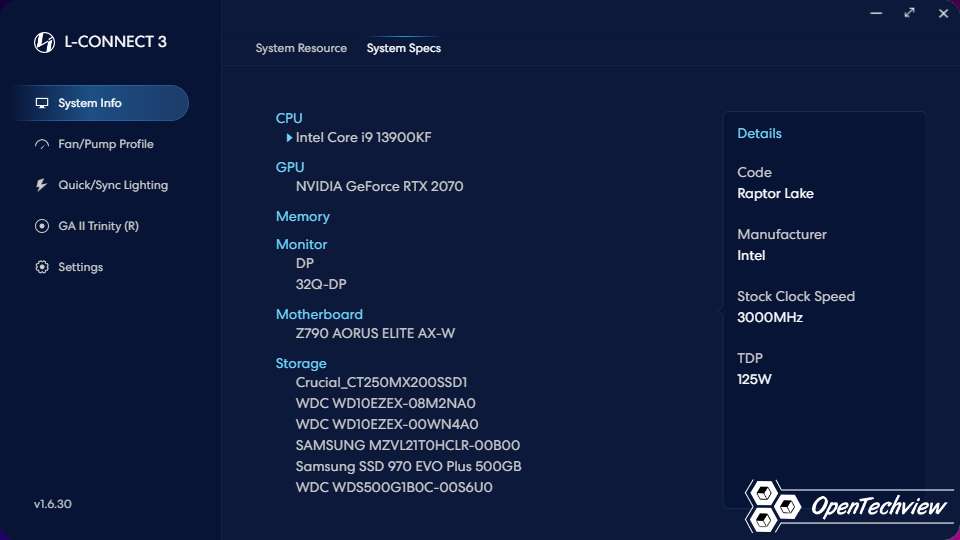Click the 3000MHz clock speed value
Screen dimensions: 960x540
(x=770, y=317)
